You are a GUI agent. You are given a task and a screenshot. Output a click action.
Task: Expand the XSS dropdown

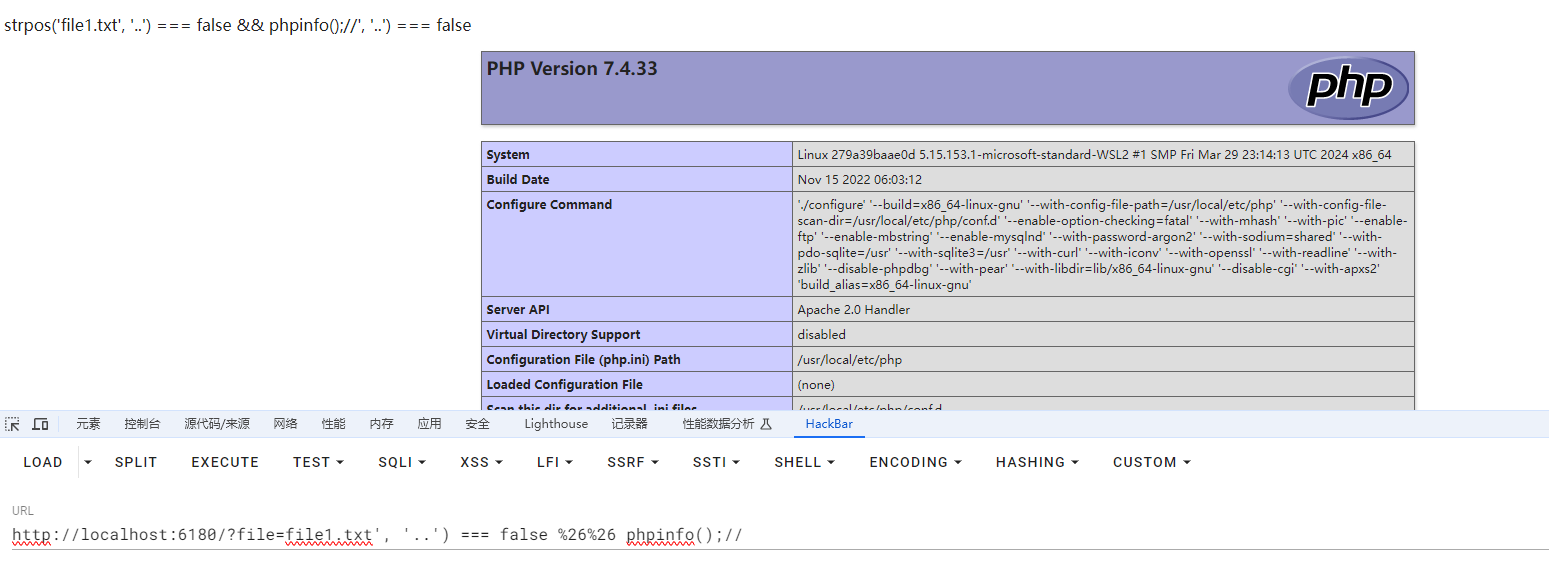tap(481, 462)
